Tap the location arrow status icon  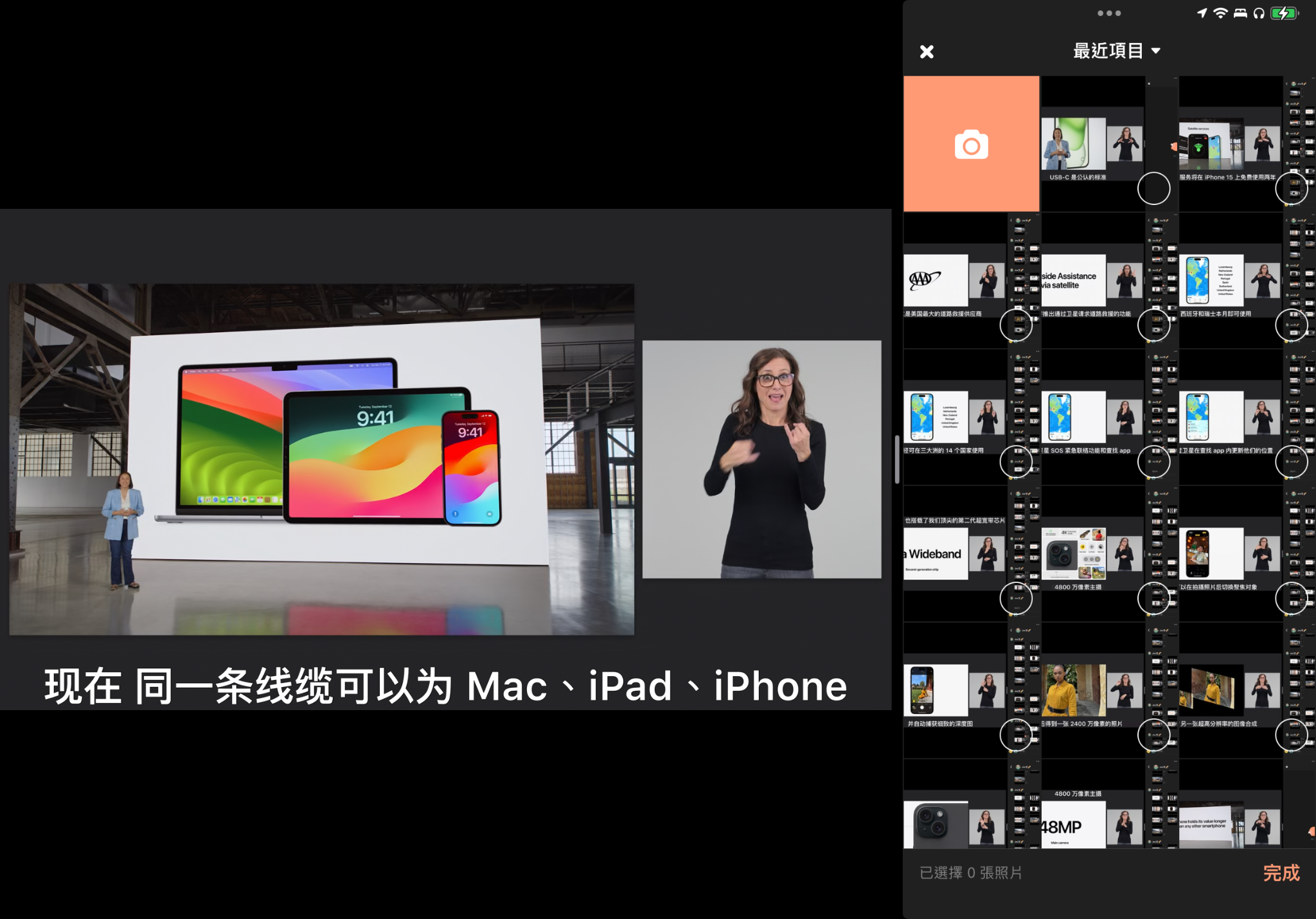(1202, 13)
